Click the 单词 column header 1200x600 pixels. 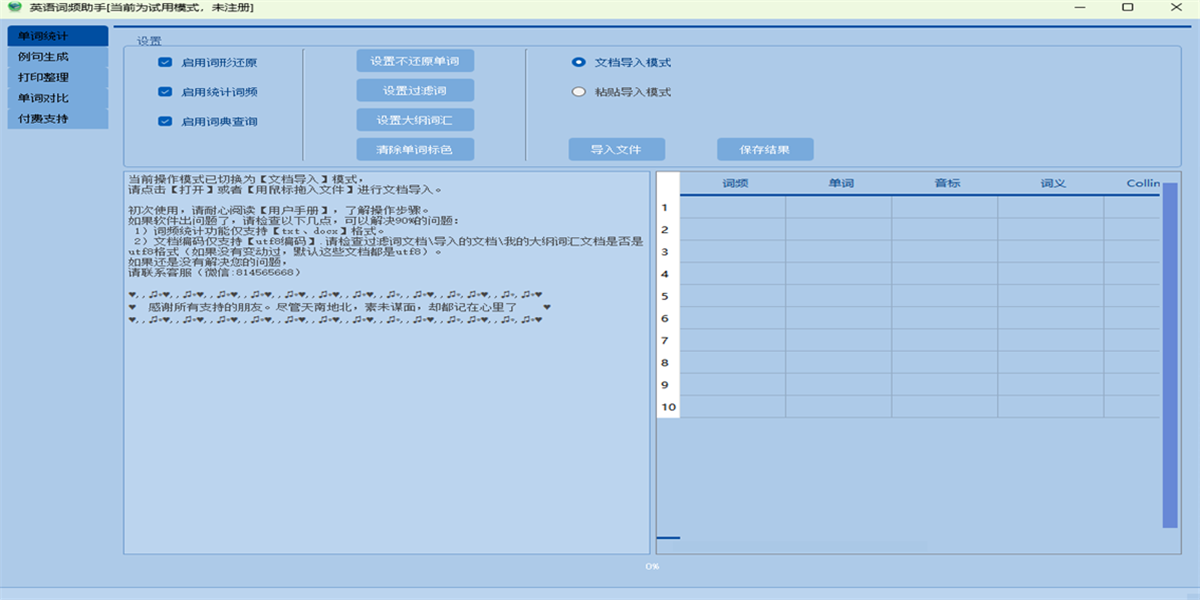(839, 183)
